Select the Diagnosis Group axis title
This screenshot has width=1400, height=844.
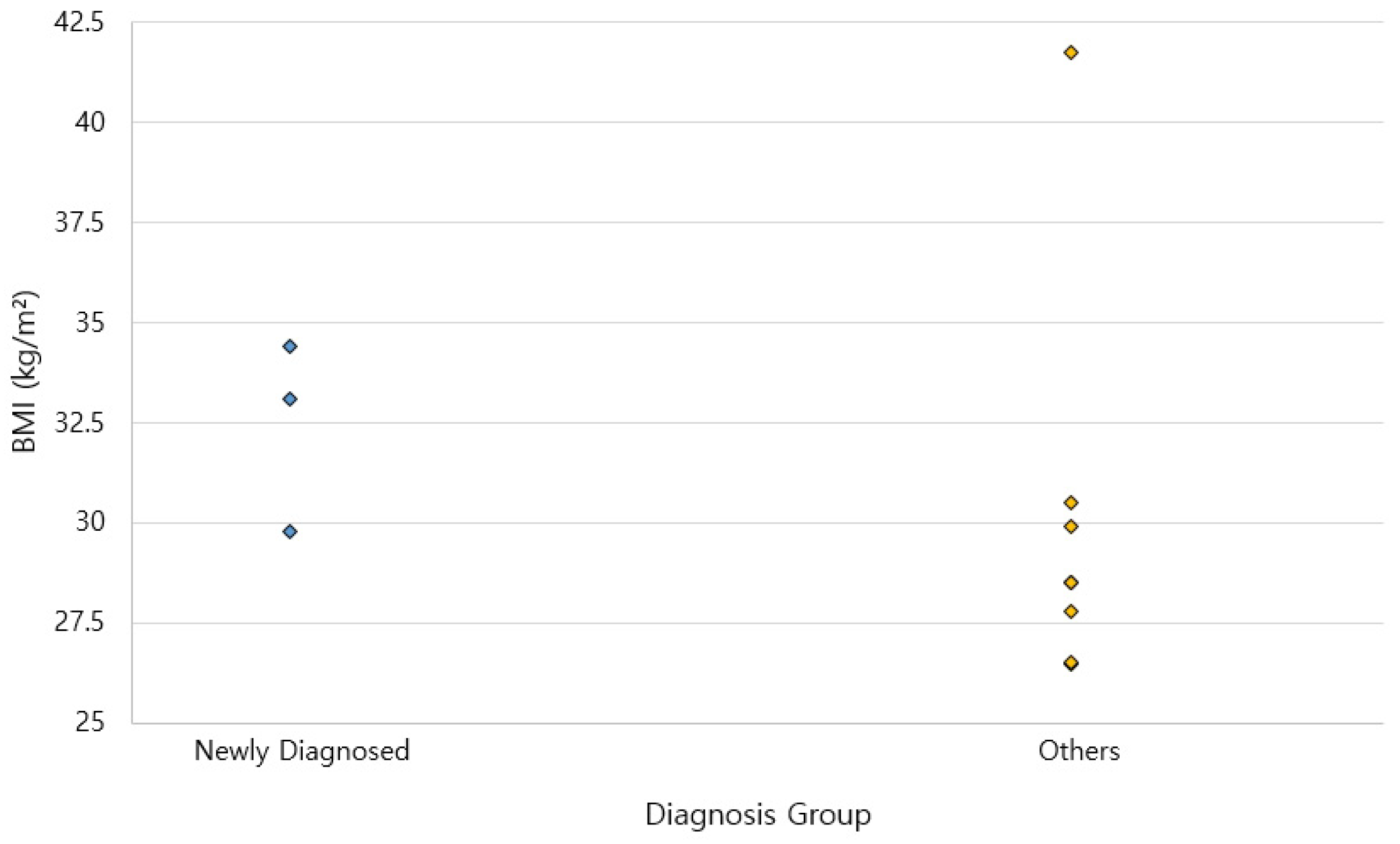[x=758, y=815]
